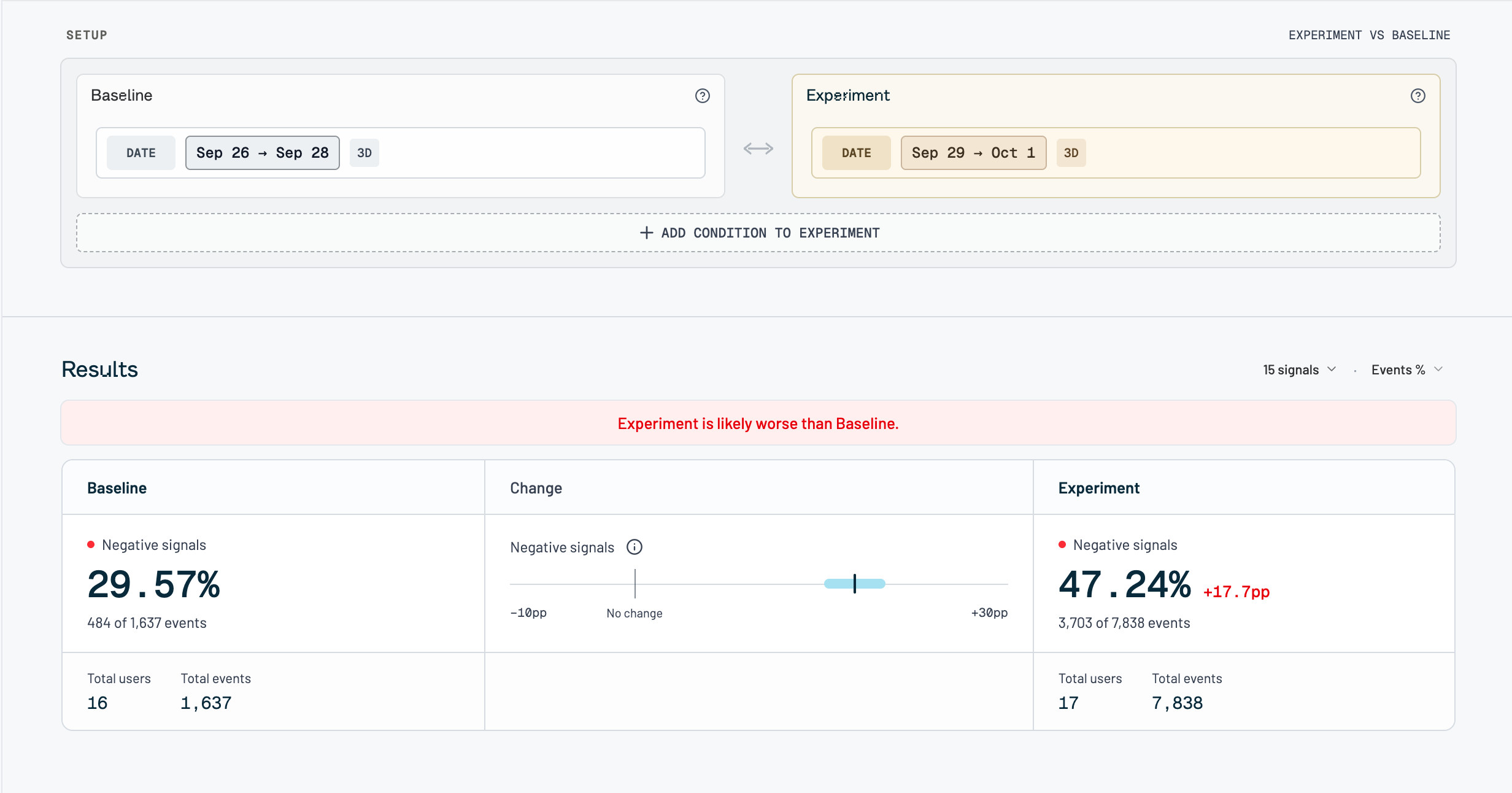Click the confidence interval marker on Change slider
Viewport: 1512px width, 793px height.
854,584
